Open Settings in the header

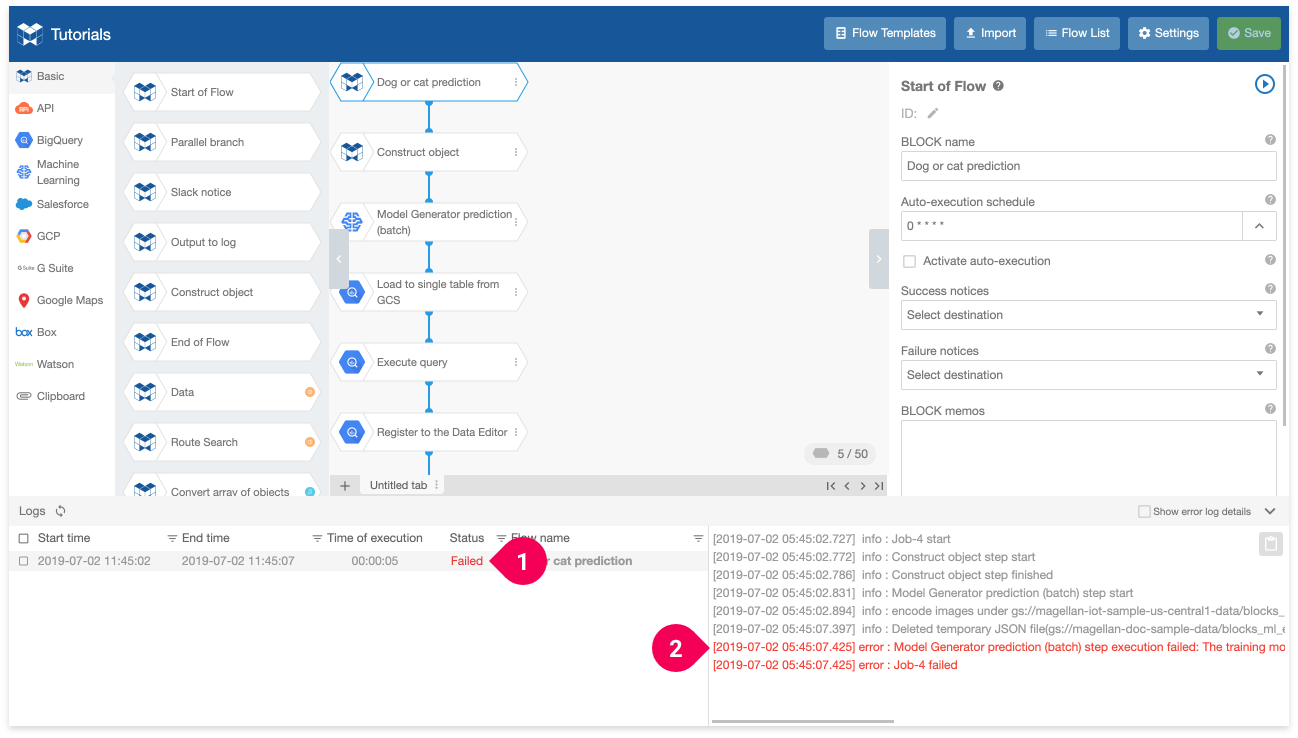coord(1168,33)
